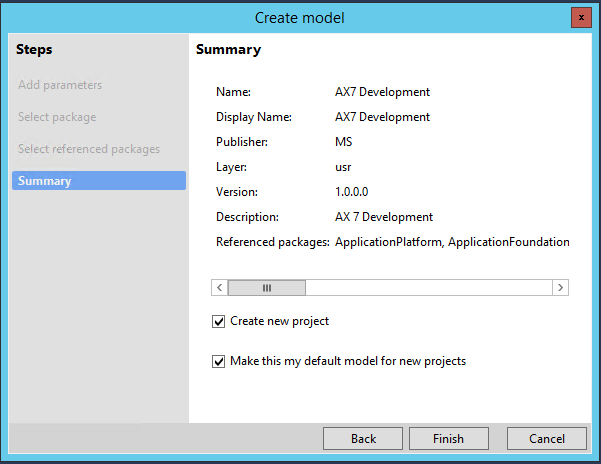Image resolution: width=601 pixels, height=464 pixels.
Task: Click the Description value AX 7 Development
Action: [384, 217]
